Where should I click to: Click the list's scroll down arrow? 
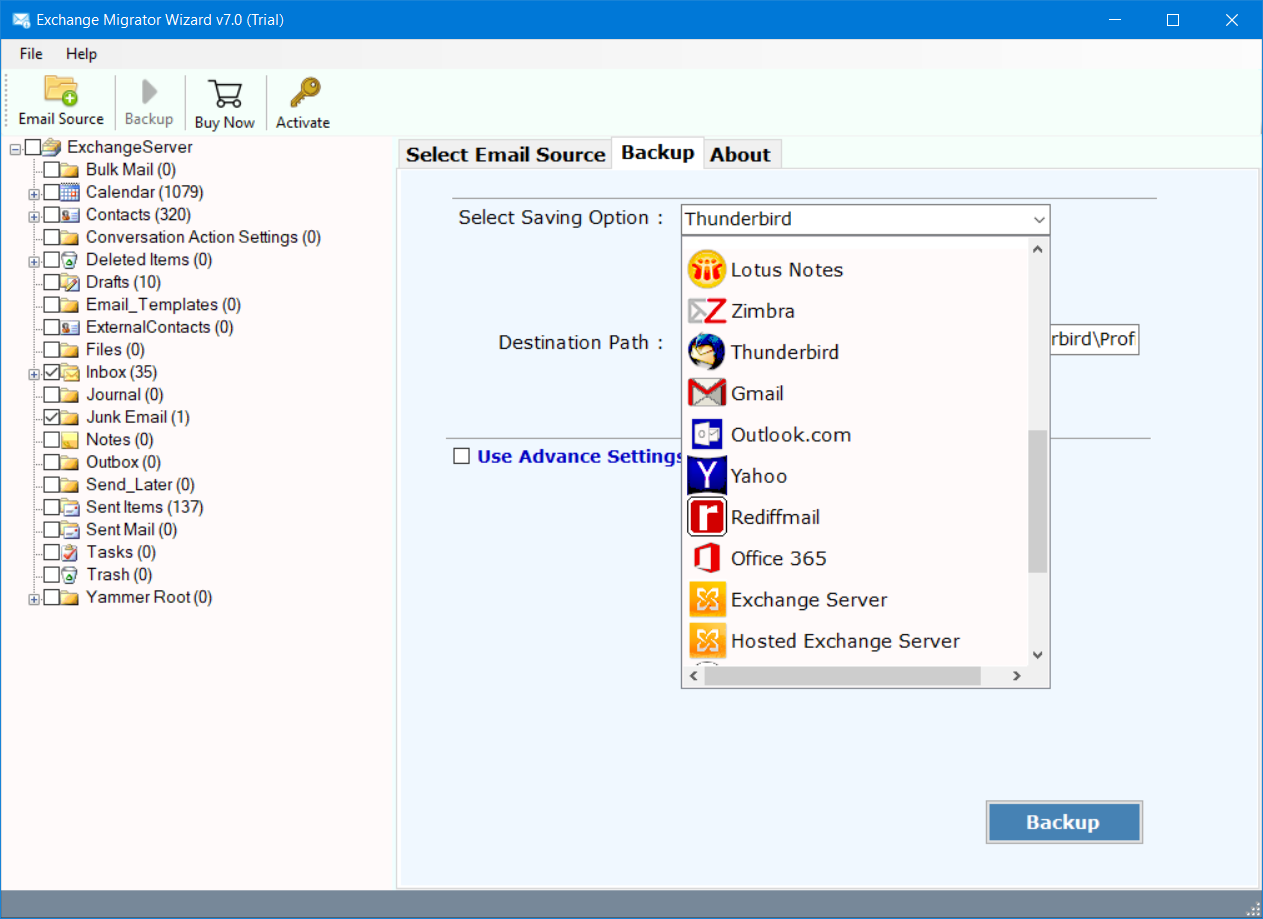[1038, 655]
